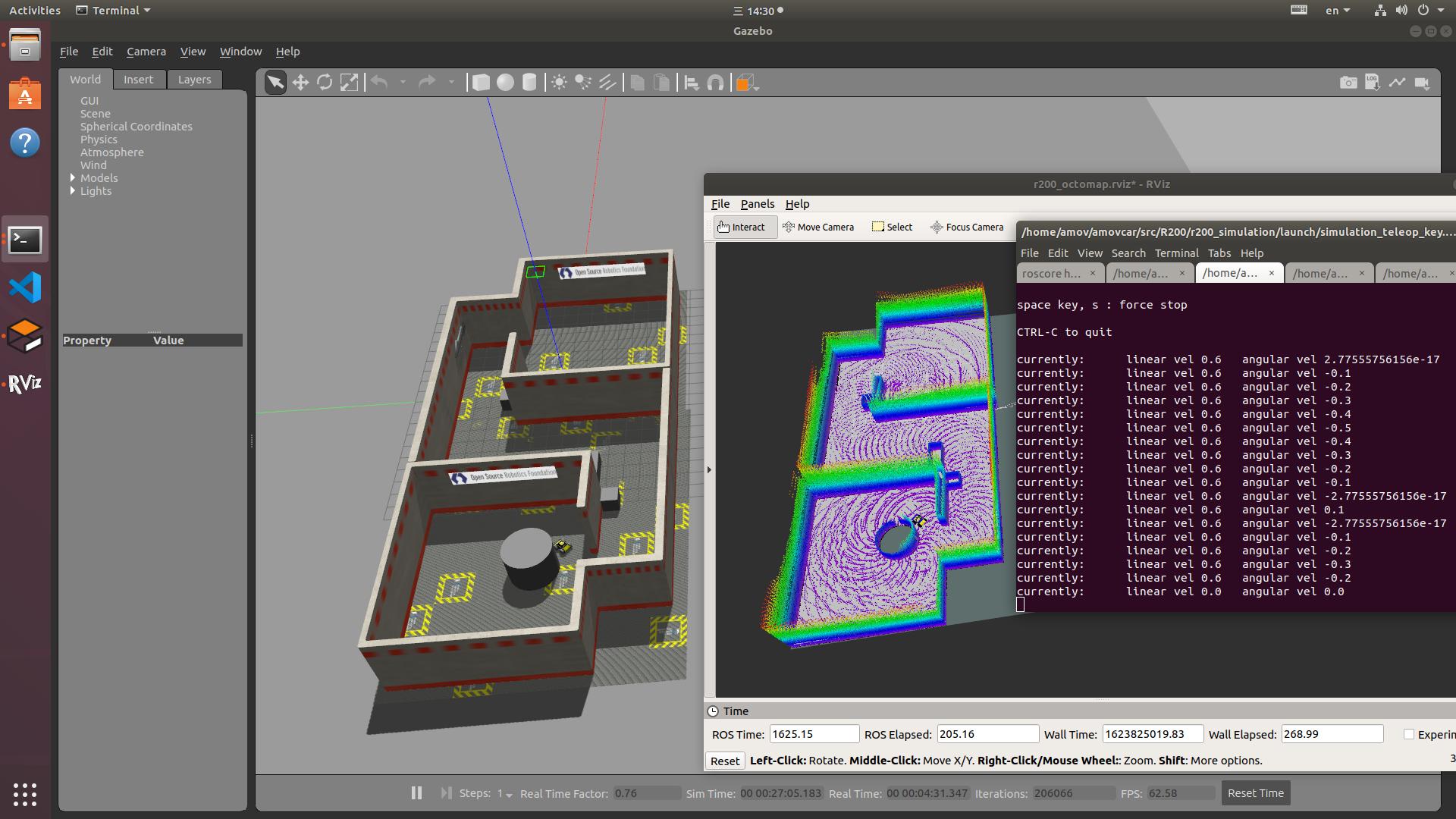The image size is (1456, 819).
Task: Take a screenshot with the camera icon
Action: (1348, 83)
